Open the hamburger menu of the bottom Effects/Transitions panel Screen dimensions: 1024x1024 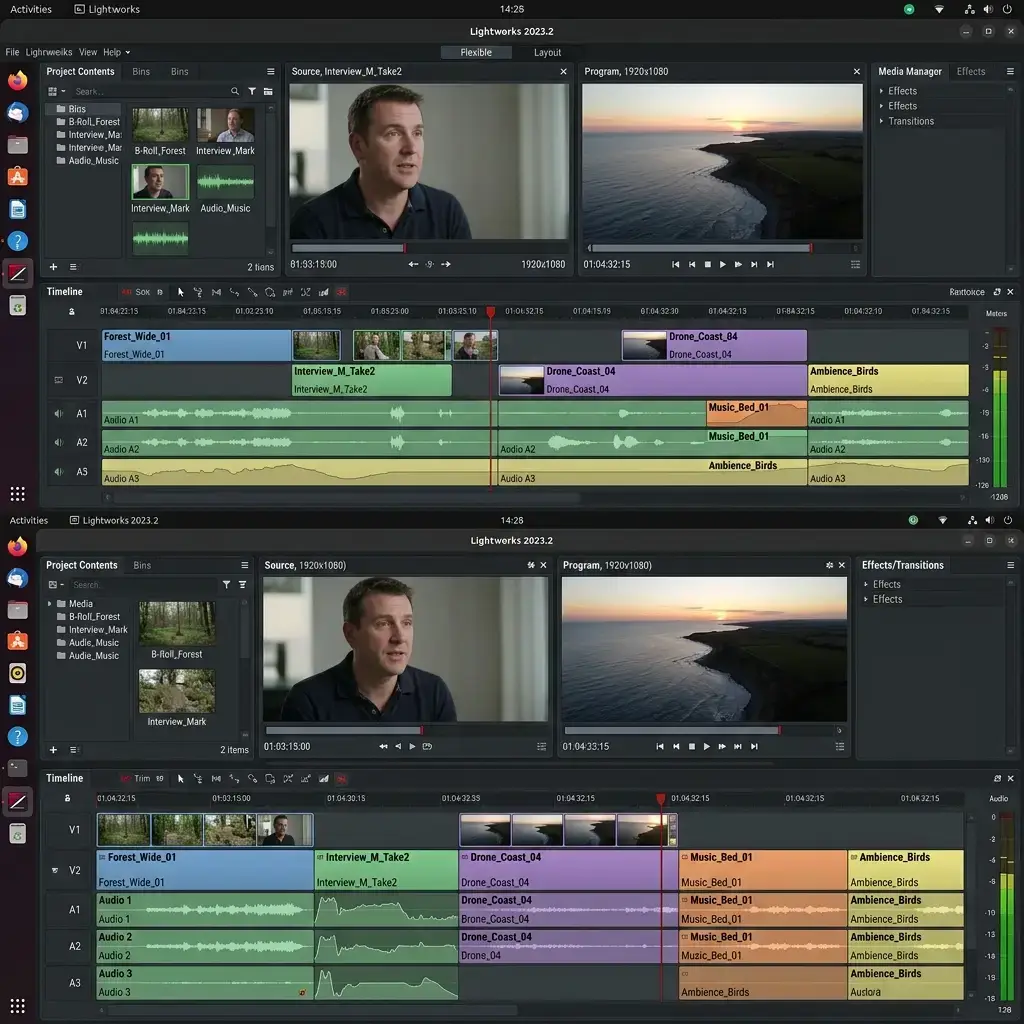[1010, 565]
